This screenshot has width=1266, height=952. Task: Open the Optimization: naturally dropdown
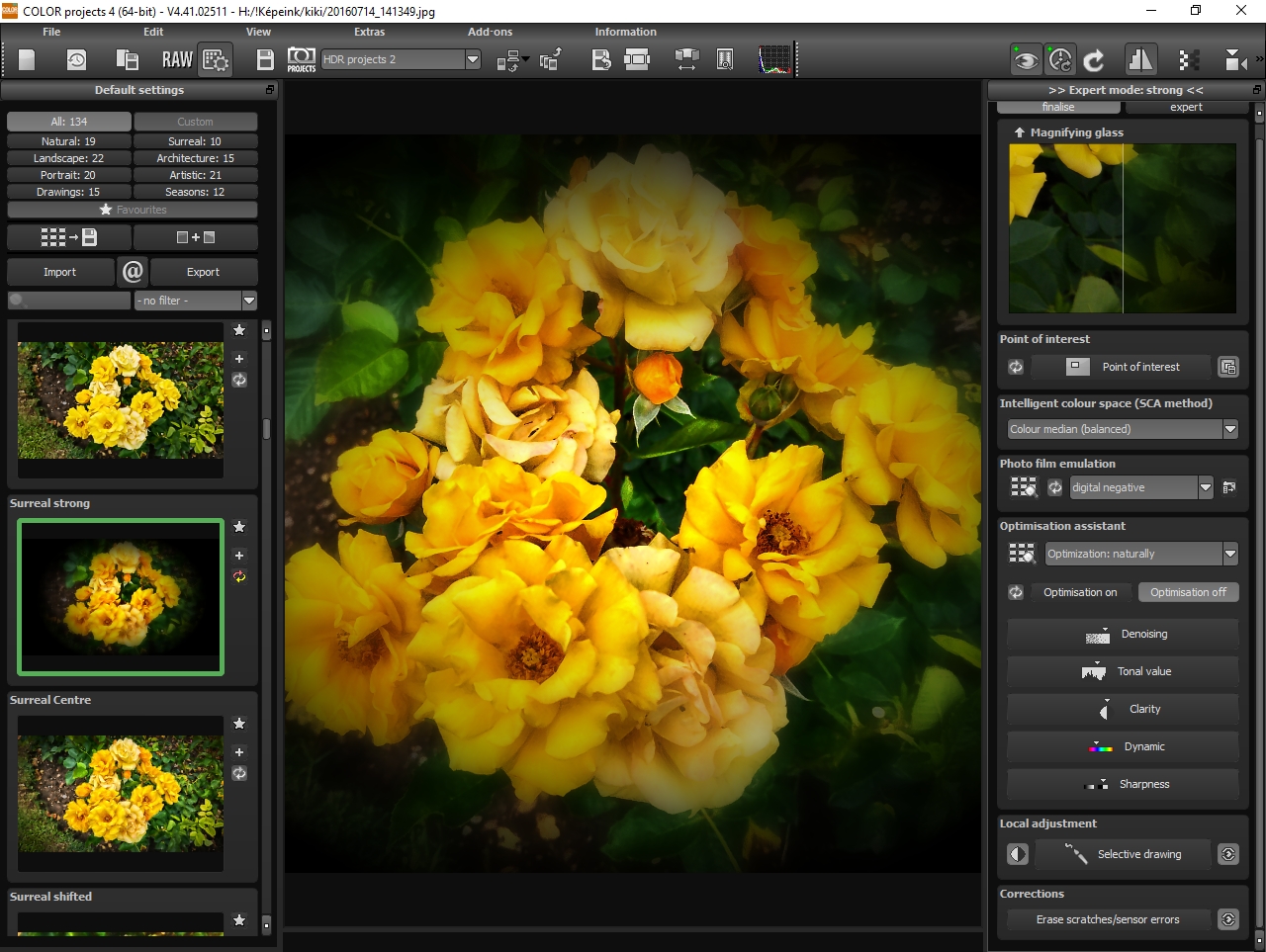(1141, 554)
